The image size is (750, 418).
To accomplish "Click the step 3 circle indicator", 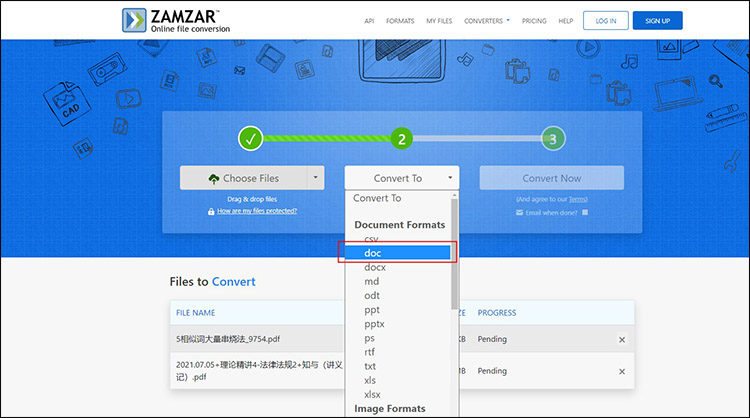I will click(x=553, y=139).
